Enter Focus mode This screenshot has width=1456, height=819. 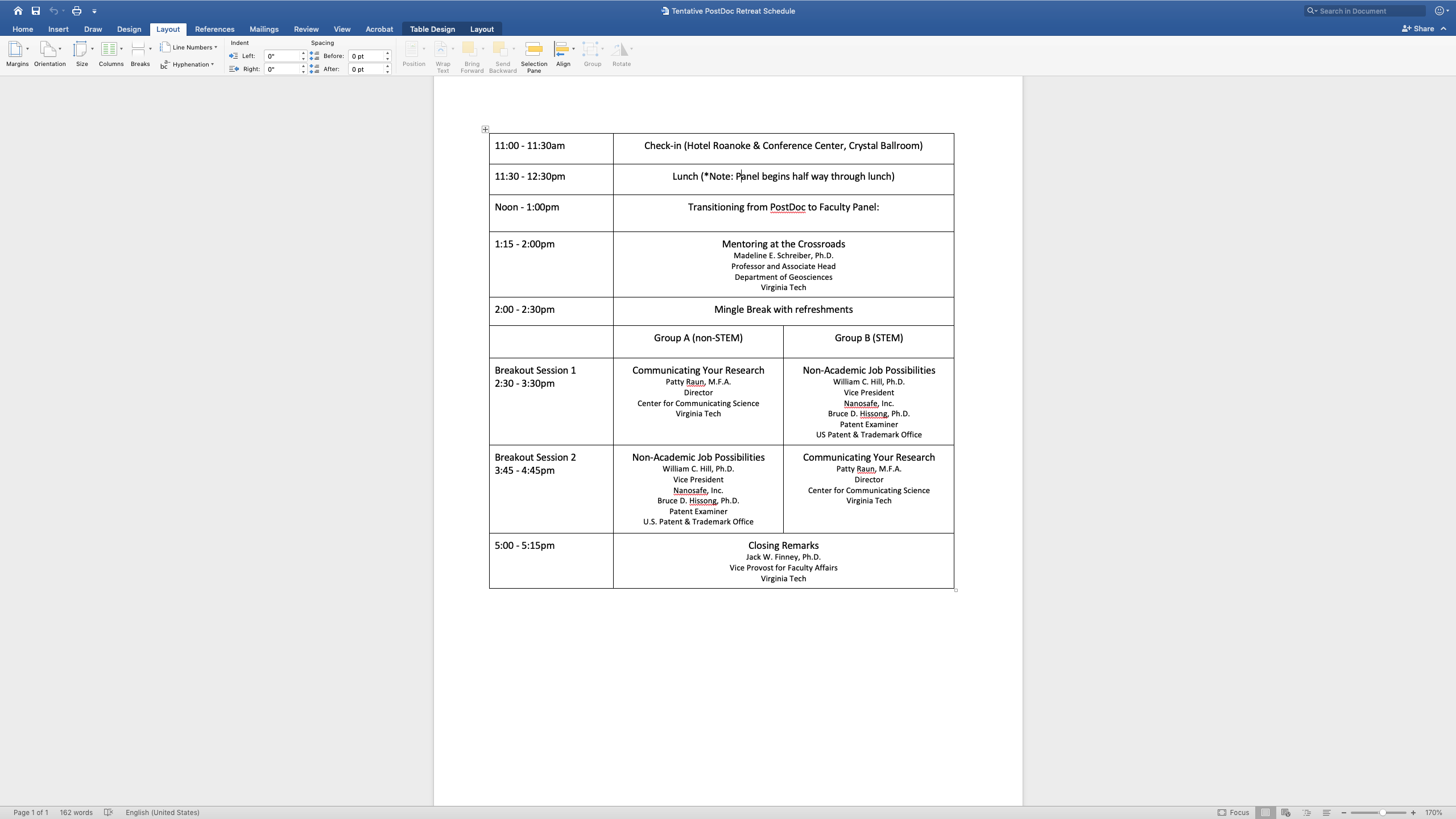coord(1233,812)
